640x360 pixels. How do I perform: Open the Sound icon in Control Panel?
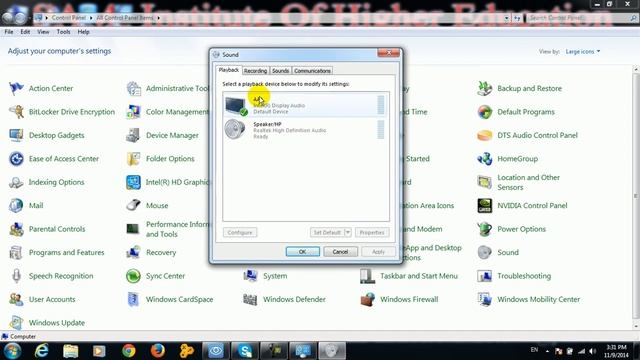485,252
